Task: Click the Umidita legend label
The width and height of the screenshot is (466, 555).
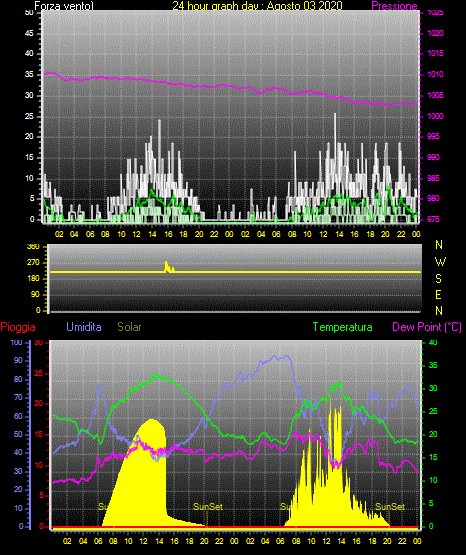Action: click(x=84, y=327)
